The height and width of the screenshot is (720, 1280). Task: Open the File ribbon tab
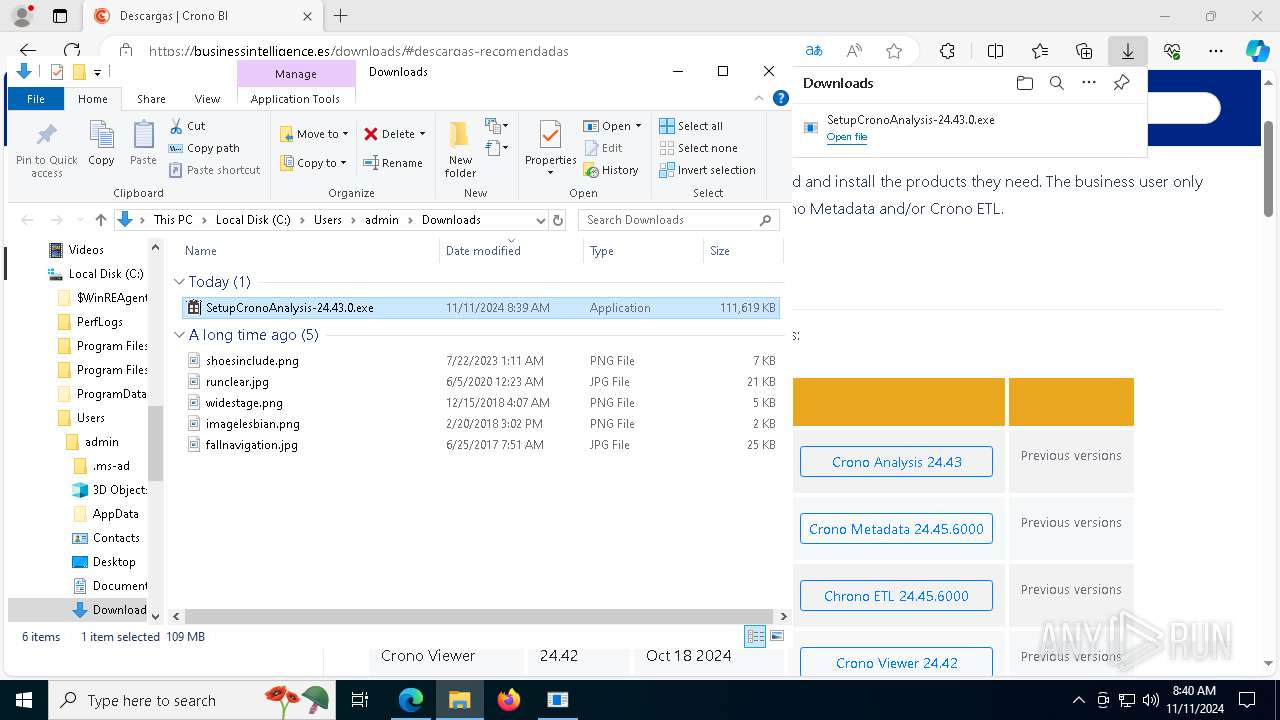click(36, 99)
